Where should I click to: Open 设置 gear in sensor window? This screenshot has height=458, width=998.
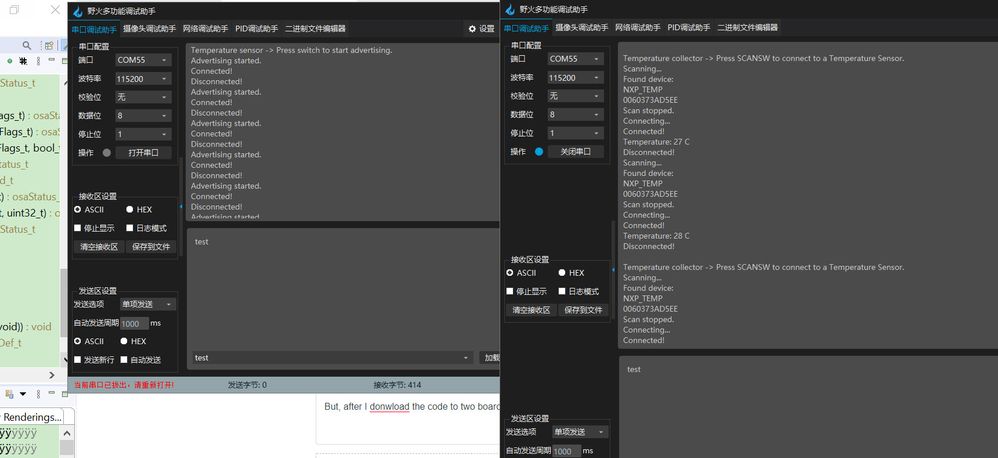[481, 29]
